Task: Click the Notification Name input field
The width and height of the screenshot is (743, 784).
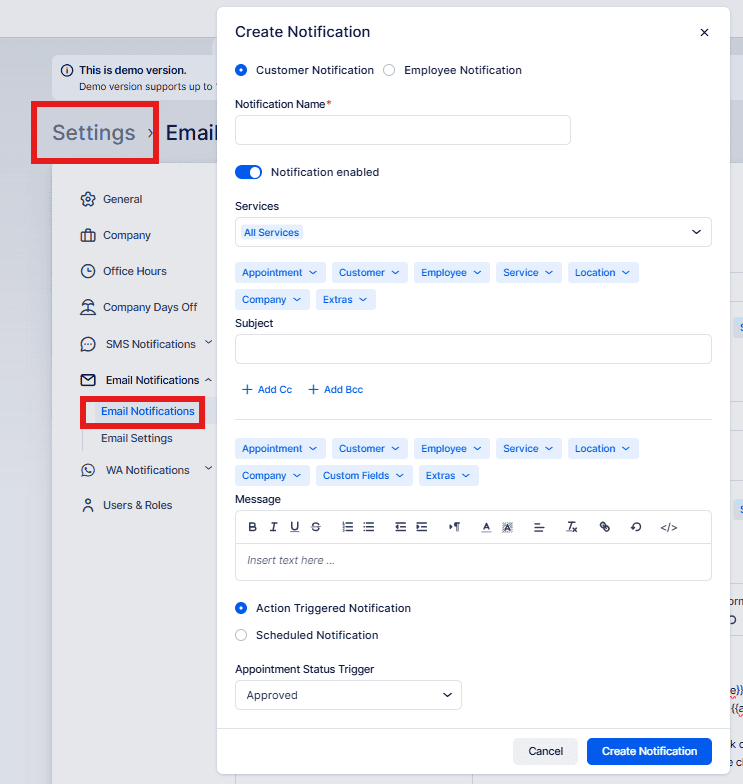Action: (x=402, y=130)
